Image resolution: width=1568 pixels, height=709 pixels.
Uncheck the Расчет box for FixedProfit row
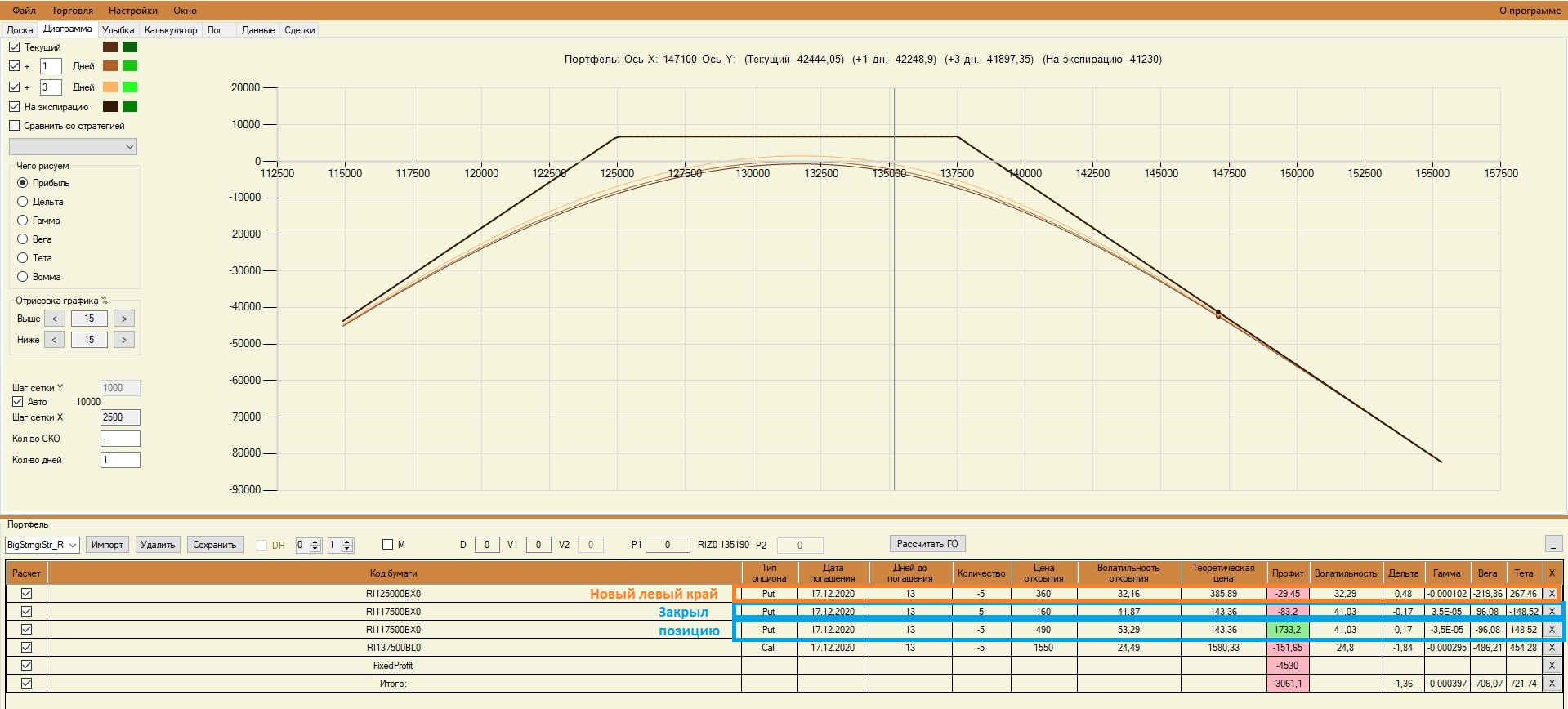(x=26, y=666)
